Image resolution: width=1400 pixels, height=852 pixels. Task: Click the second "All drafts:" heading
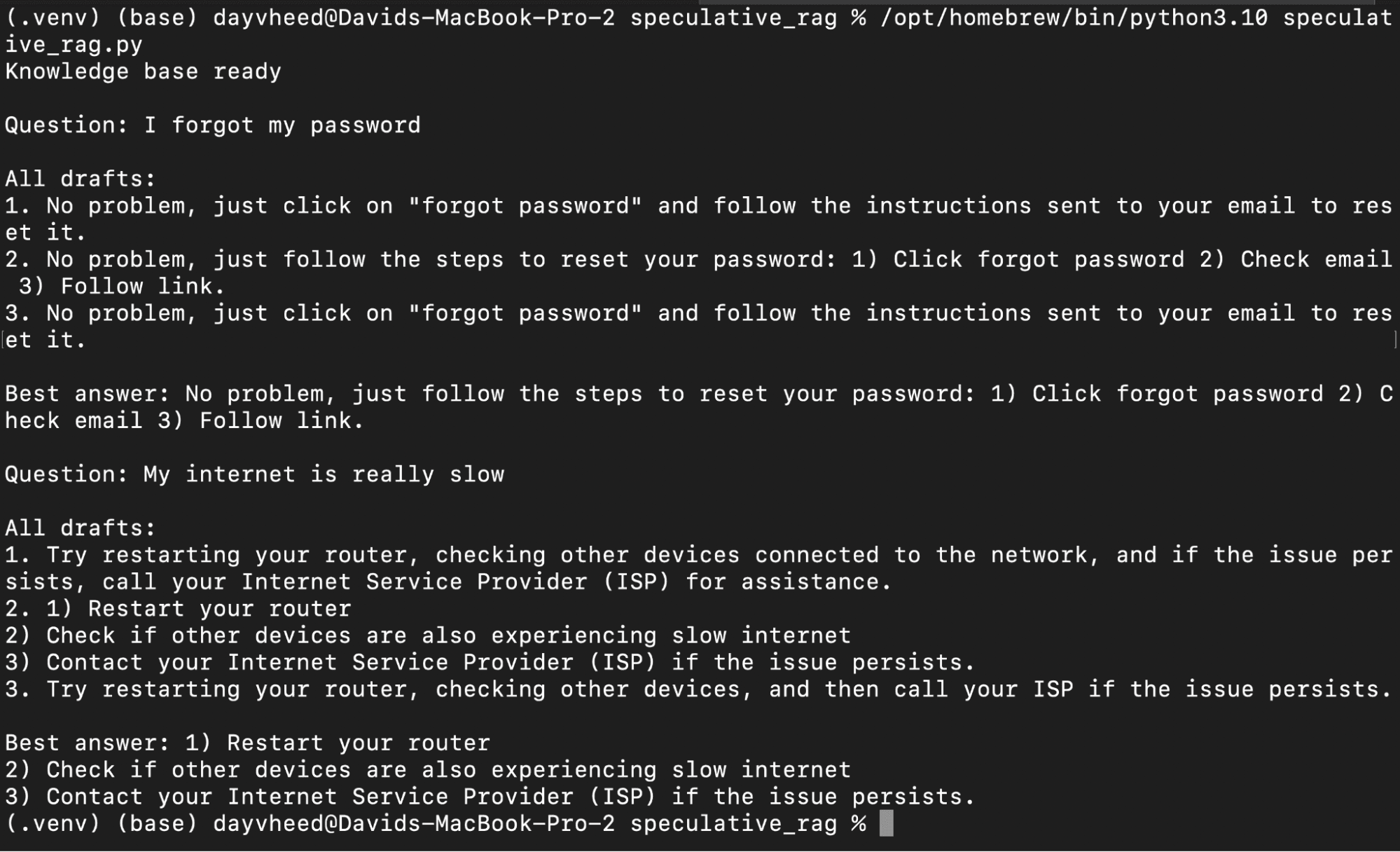80,528
